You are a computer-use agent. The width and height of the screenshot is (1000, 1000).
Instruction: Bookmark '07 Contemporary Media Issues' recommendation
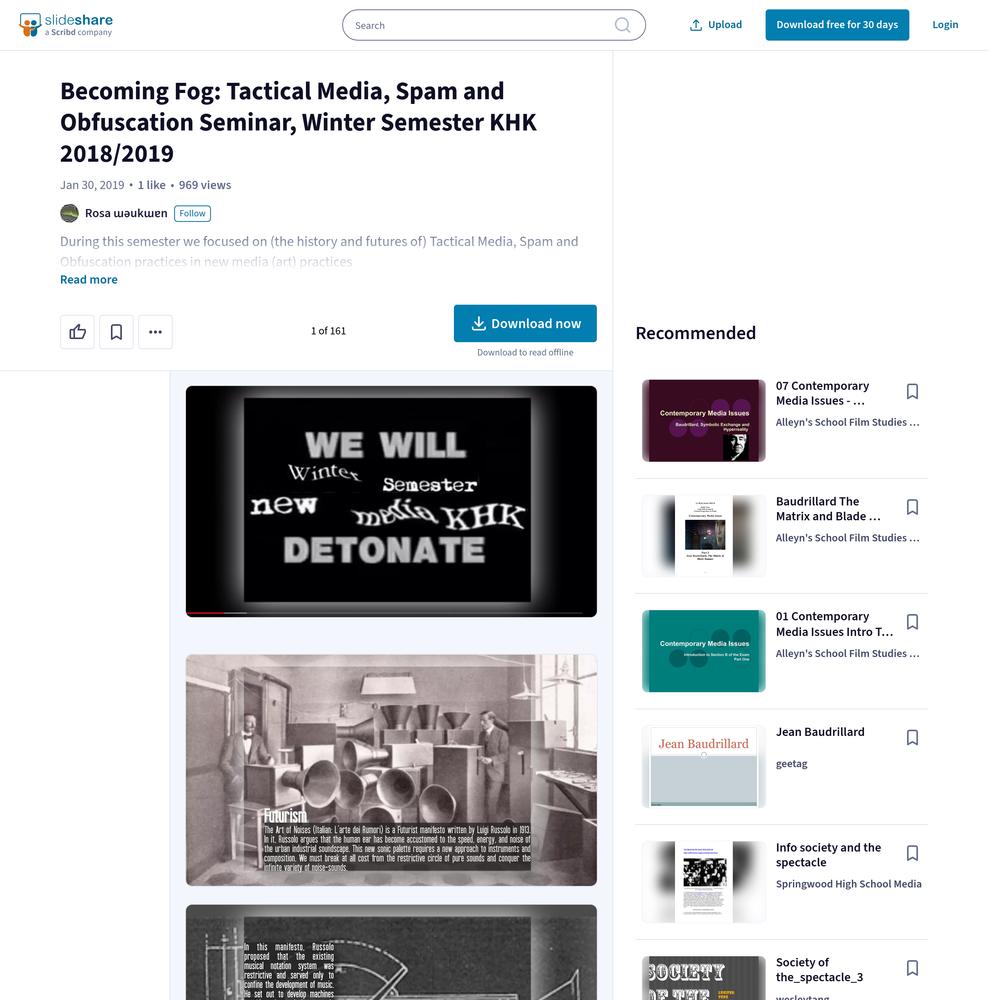pyautogui.click(x=912, y=391)
